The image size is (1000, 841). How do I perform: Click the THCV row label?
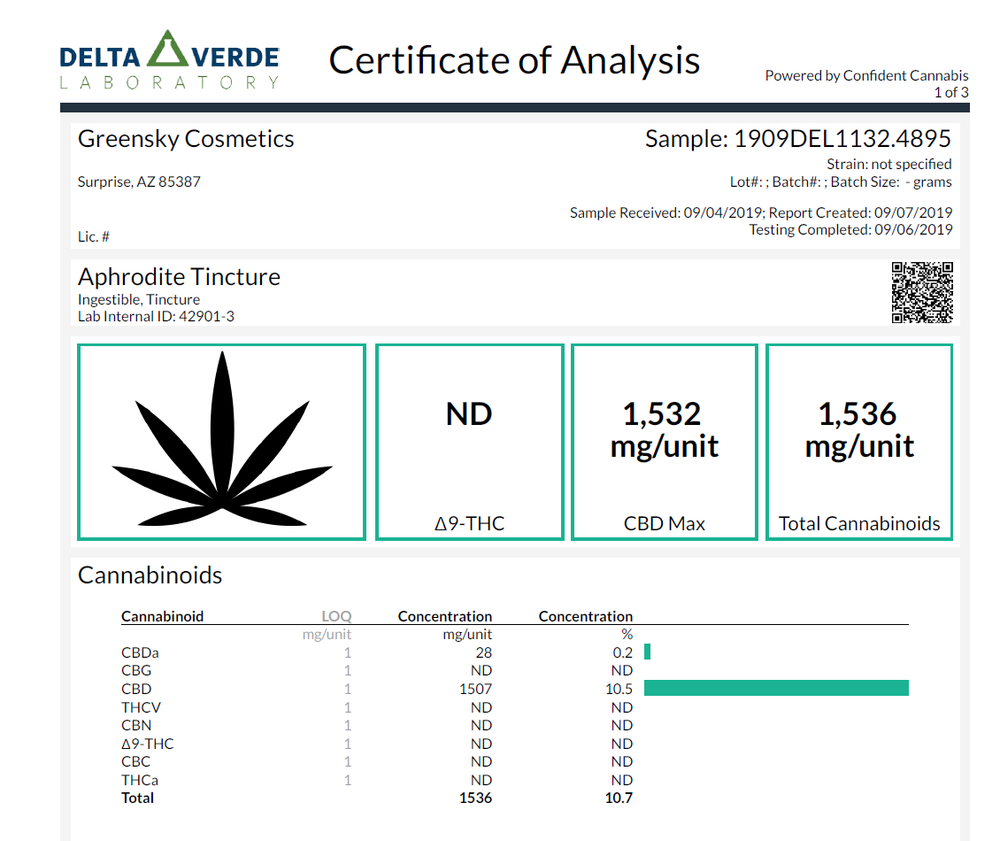click(x=141, y=708)
